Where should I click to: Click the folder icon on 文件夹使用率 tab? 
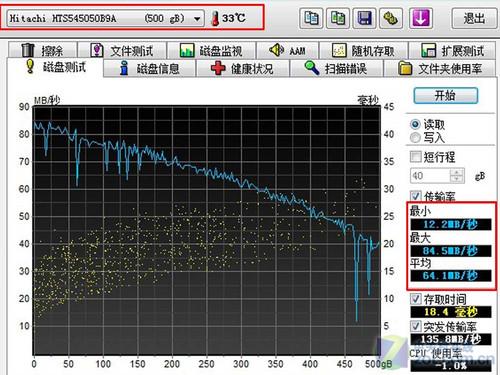click(x=405, y=68)
